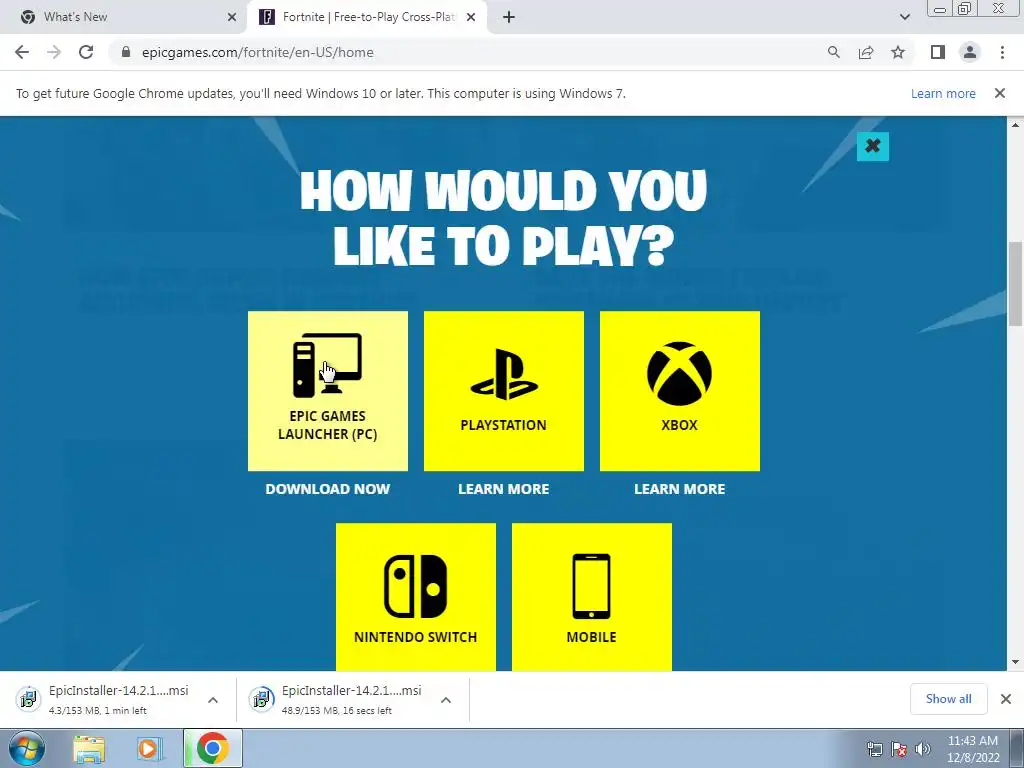The image size is (1024, 768).
Task: Open the Chrome profile avatar menu
Action: [970, 52]
